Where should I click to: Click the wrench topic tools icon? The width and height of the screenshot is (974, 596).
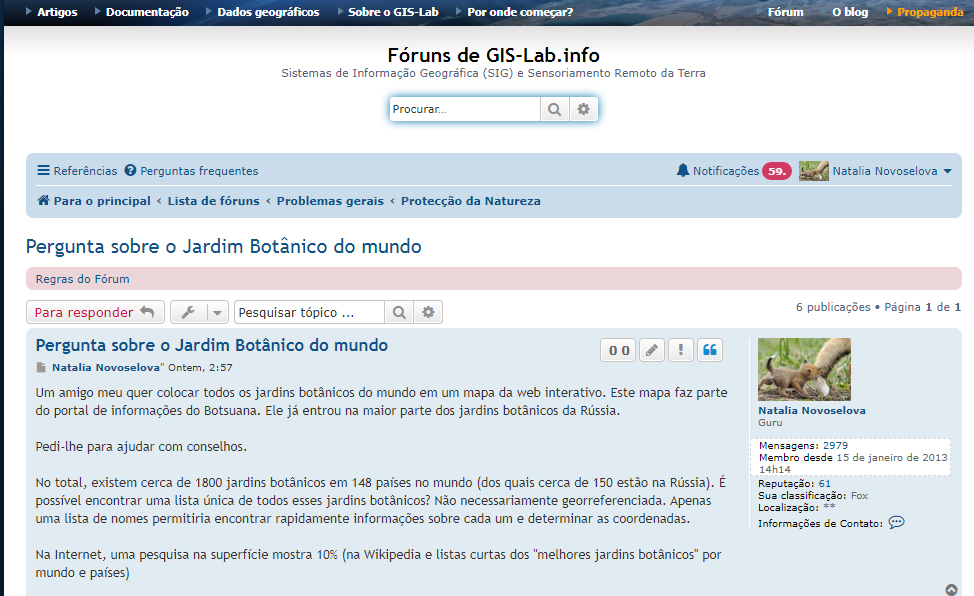(x=188, y=312)
